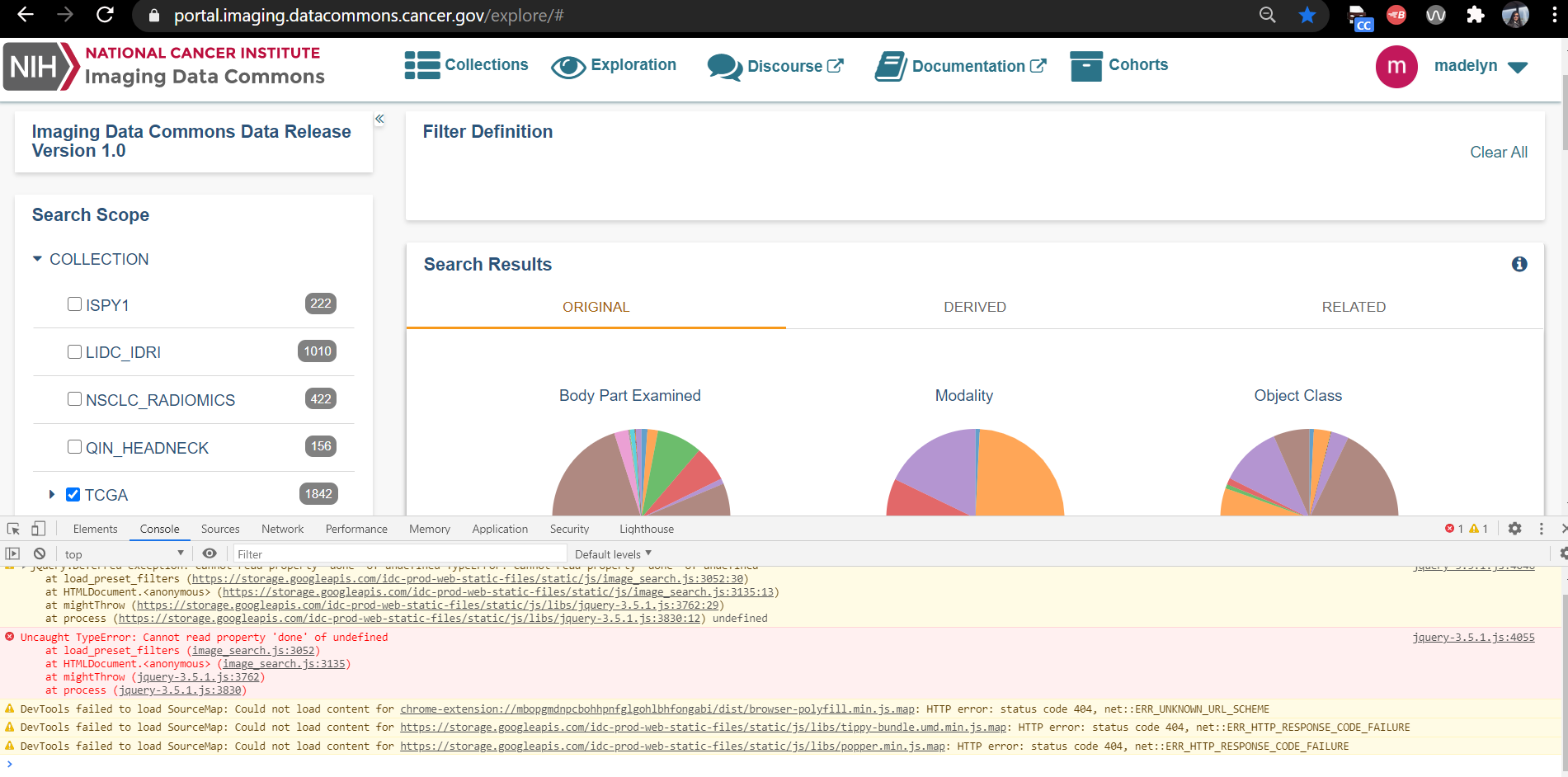Open DevTools settings via the gear icon
Screen dimensions: 1568x777
[1515, 528]
